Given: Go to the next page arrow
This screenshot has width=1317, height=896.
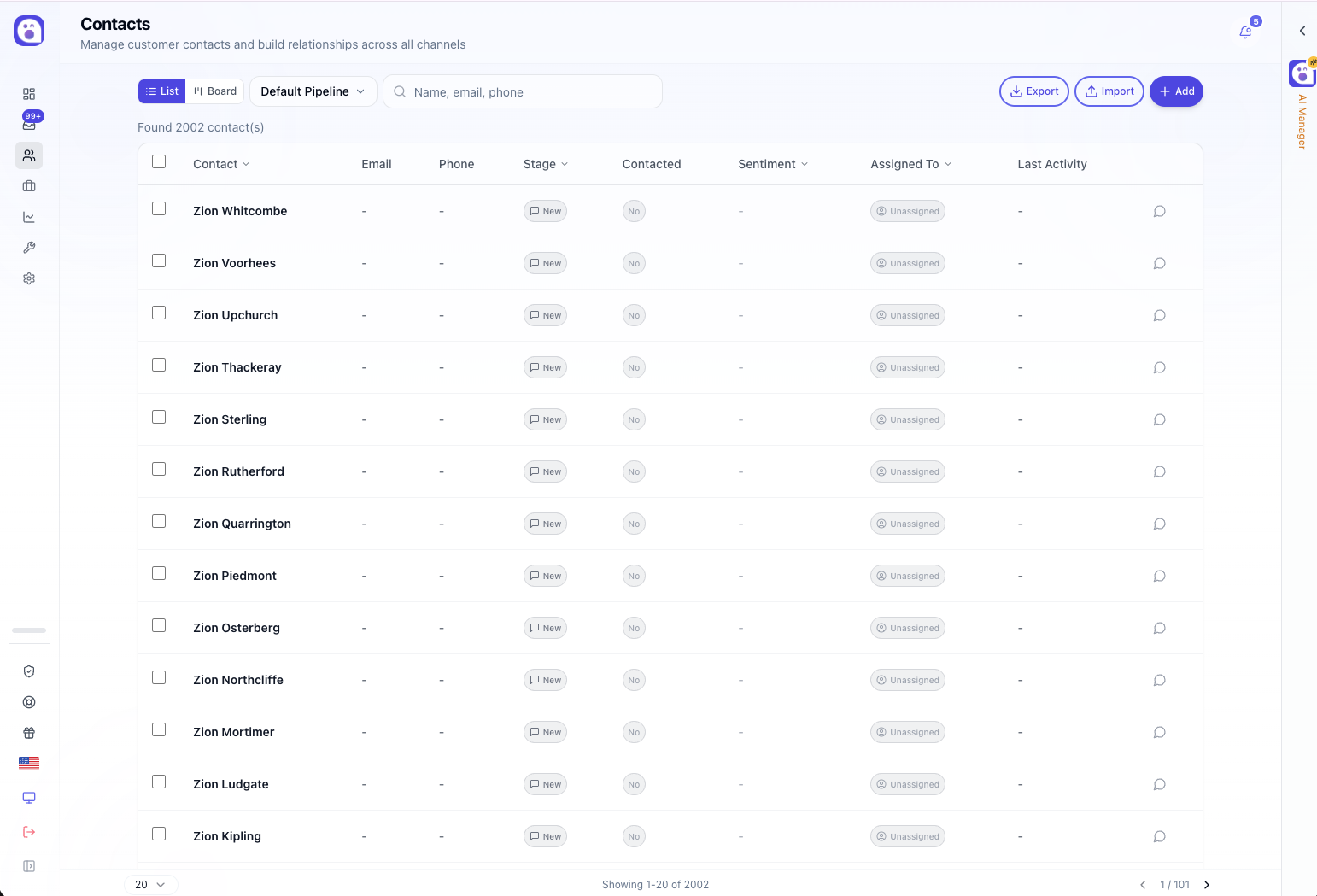Looking at the screenshot, I should point(1207,885).
